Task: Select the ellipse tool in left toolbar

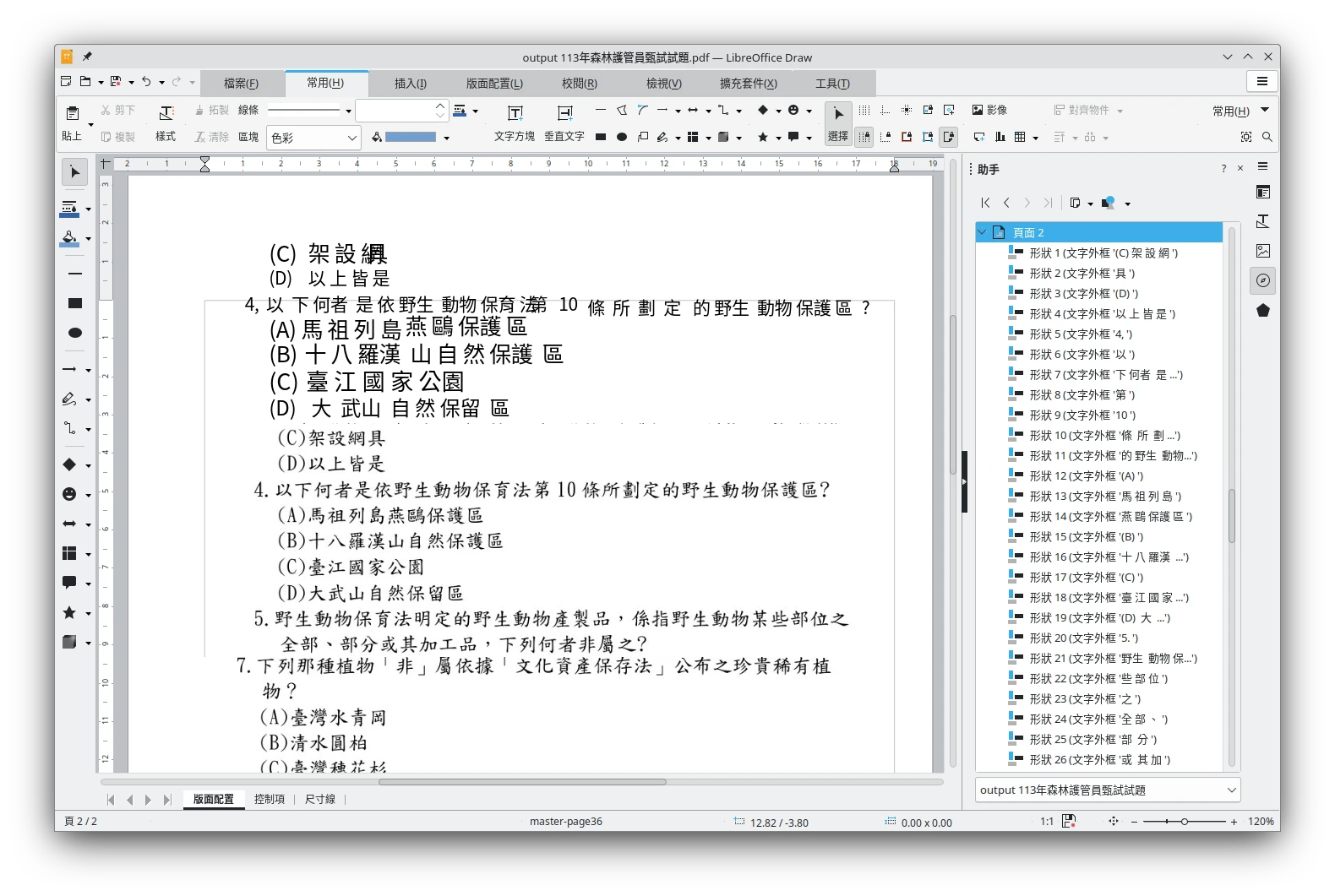Action: [x=74, y=333]
